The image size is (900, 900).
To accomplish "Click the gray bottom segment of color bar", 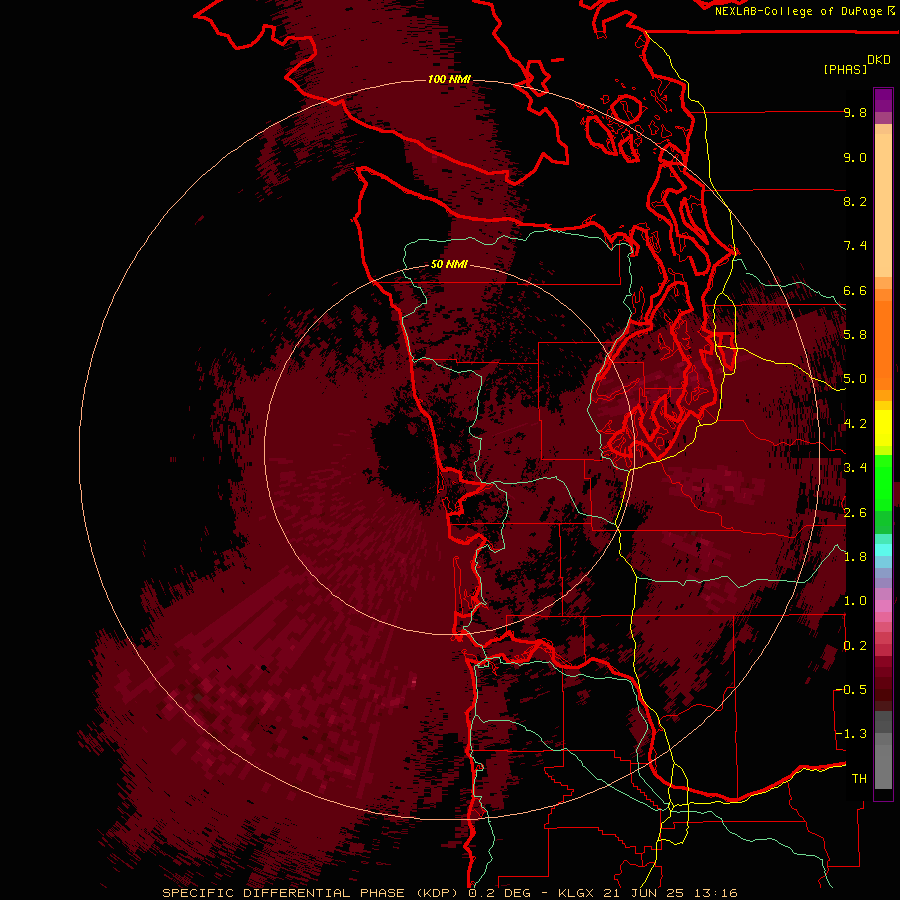I will (x=883, y=763).
